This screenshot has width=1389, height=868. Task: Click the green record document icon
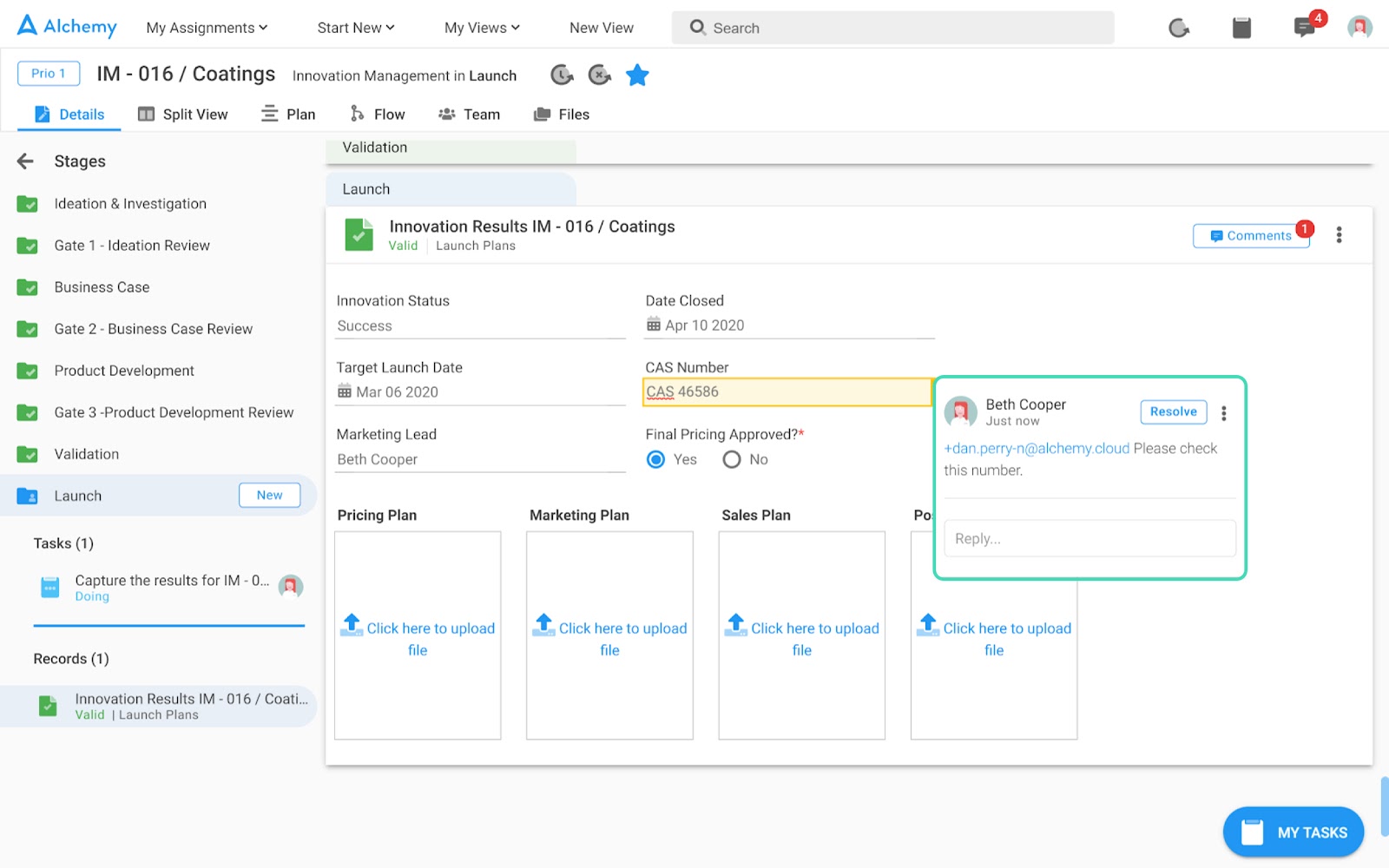[x=359, y=234]
